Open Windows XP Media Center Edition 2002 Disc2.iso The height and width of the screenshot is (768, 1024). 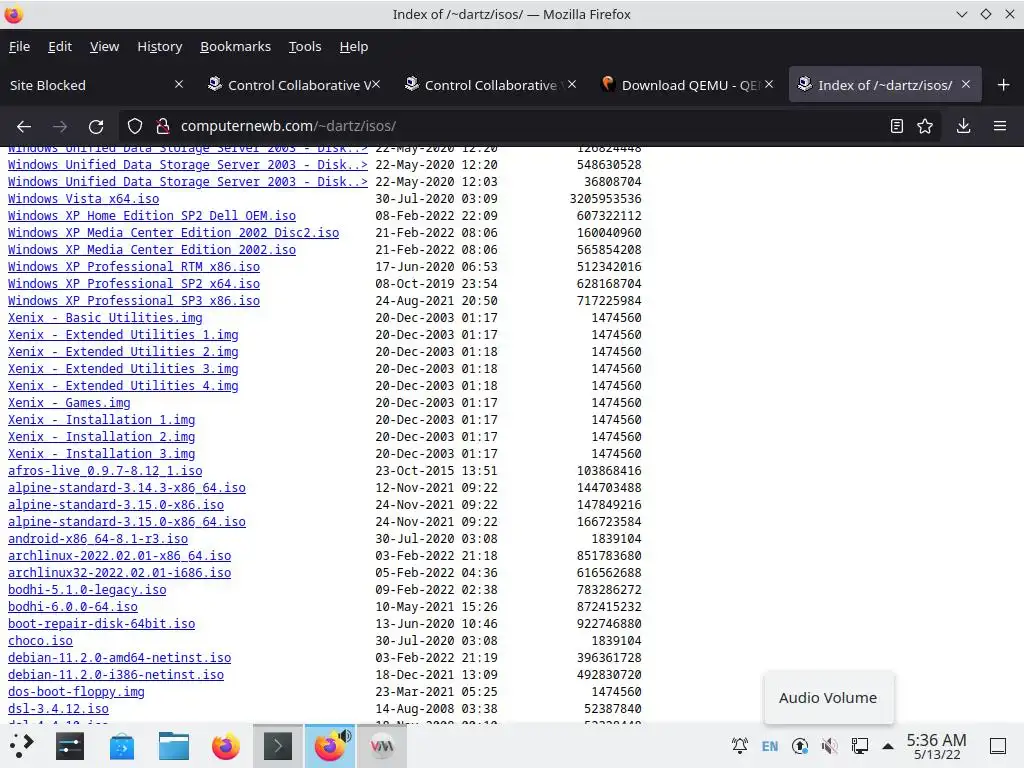point(173,232)
